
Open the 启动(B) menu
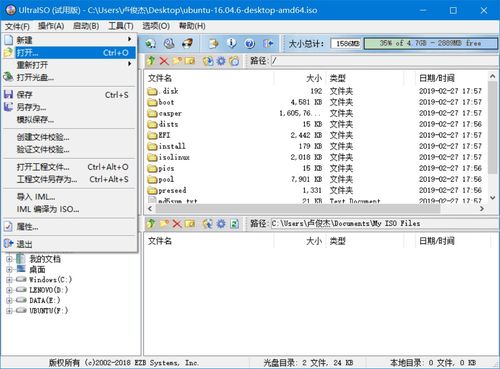click(x=86, y=26)
